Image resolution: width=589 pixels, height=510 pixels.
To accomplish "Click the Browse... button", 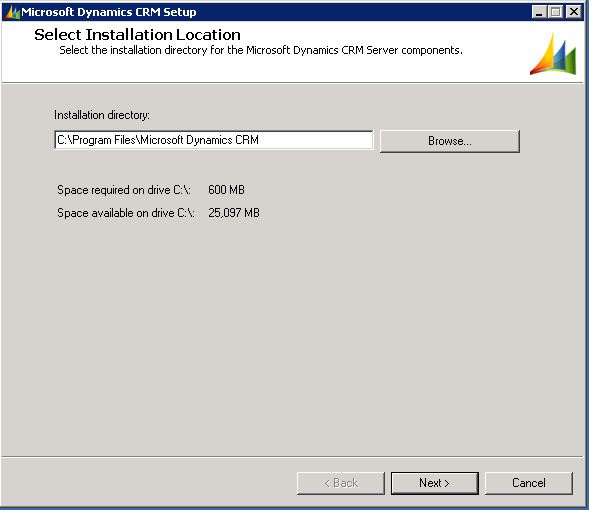I will (450, 141).
